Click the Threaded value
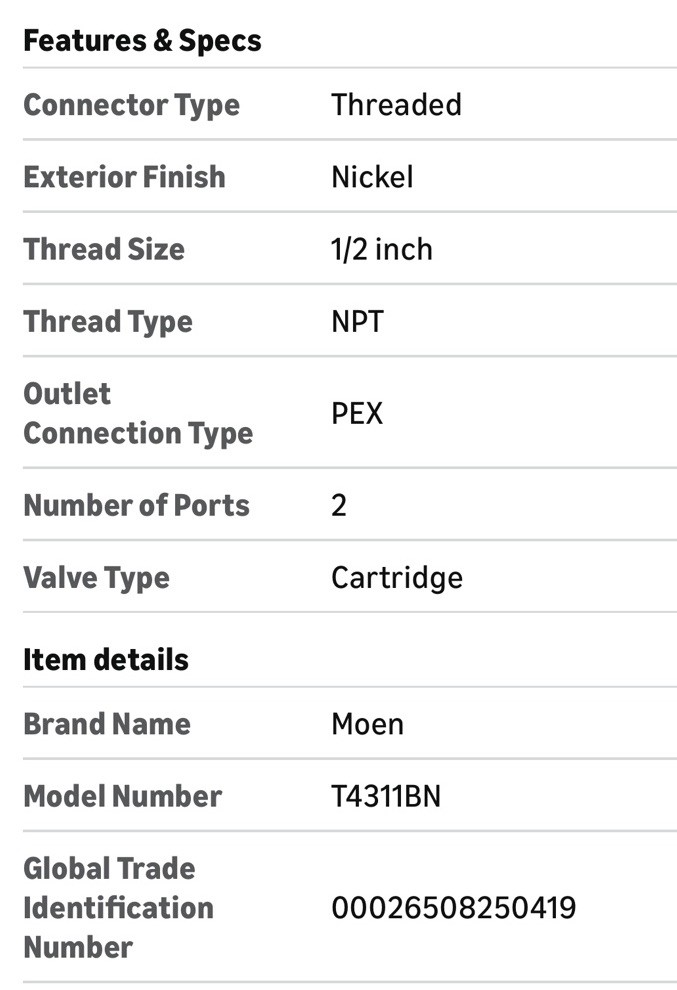Screen dimensions: 677x990 click(x=396, y=105)
